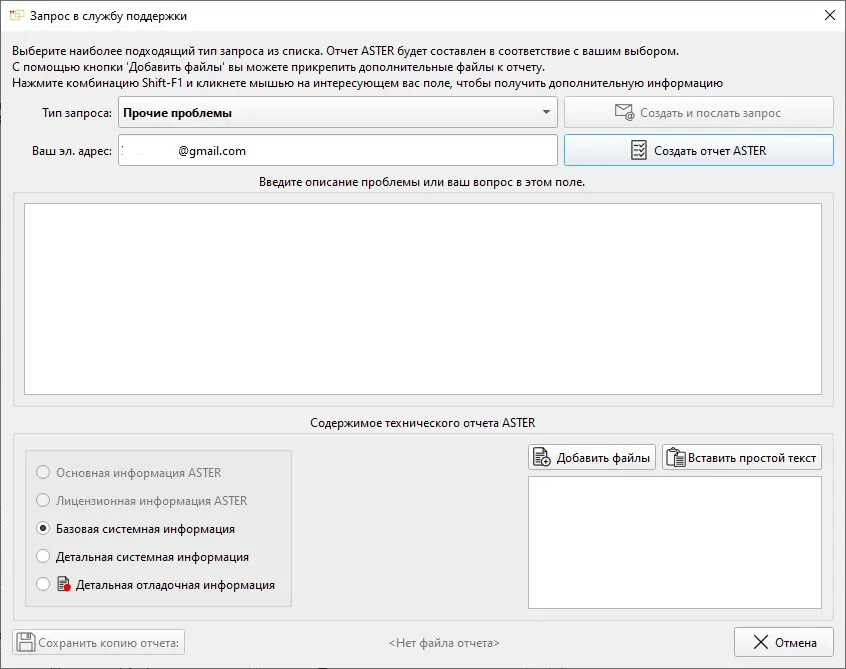Select 'Основная информация ASTER' radio button

pos(43,473)
